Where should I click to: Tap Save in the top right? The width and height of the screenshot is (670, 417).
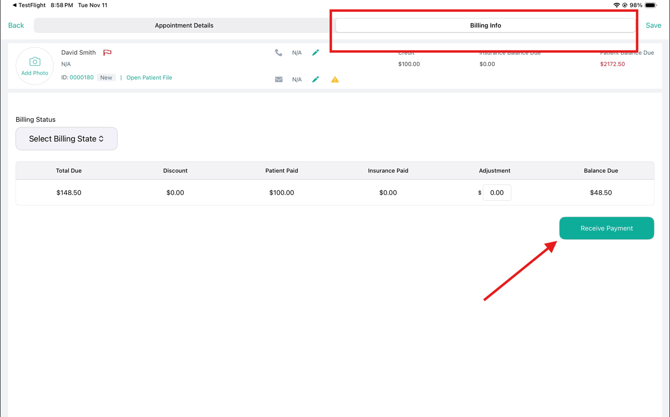(653, 25)
